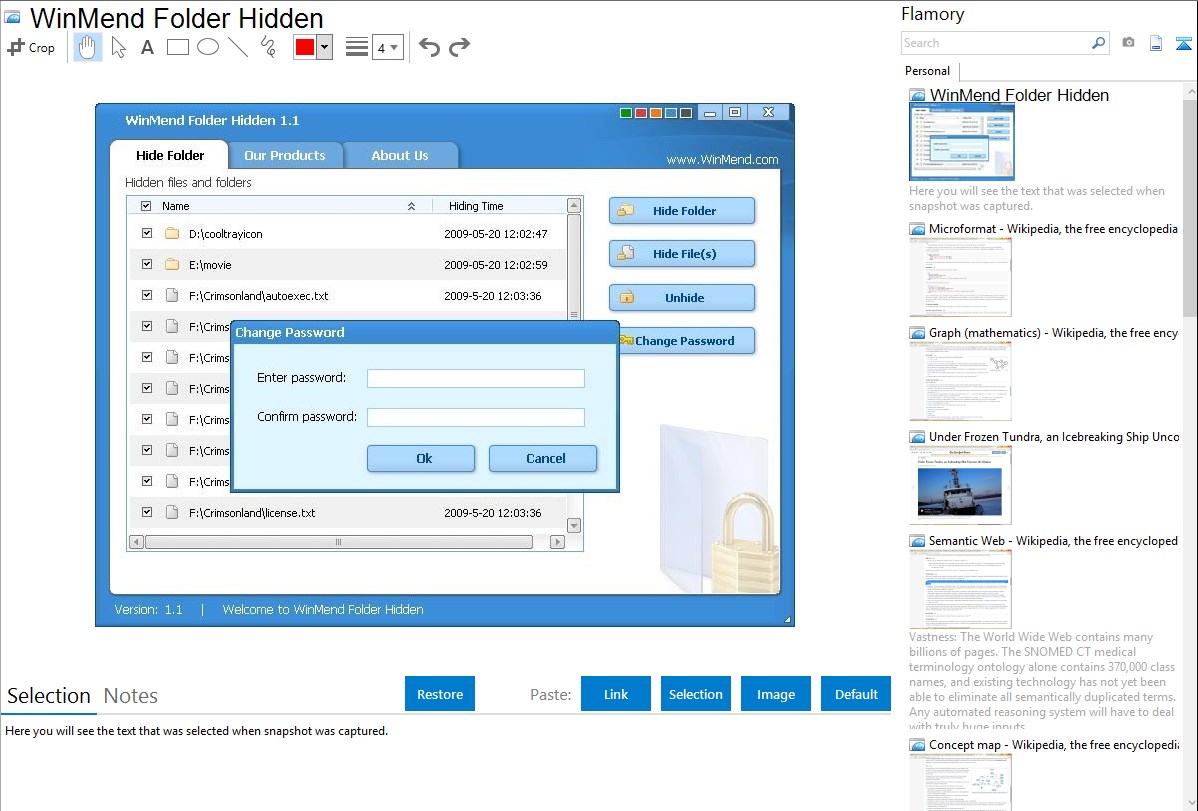Cancel the Change Password dialog

click(543, 459)
